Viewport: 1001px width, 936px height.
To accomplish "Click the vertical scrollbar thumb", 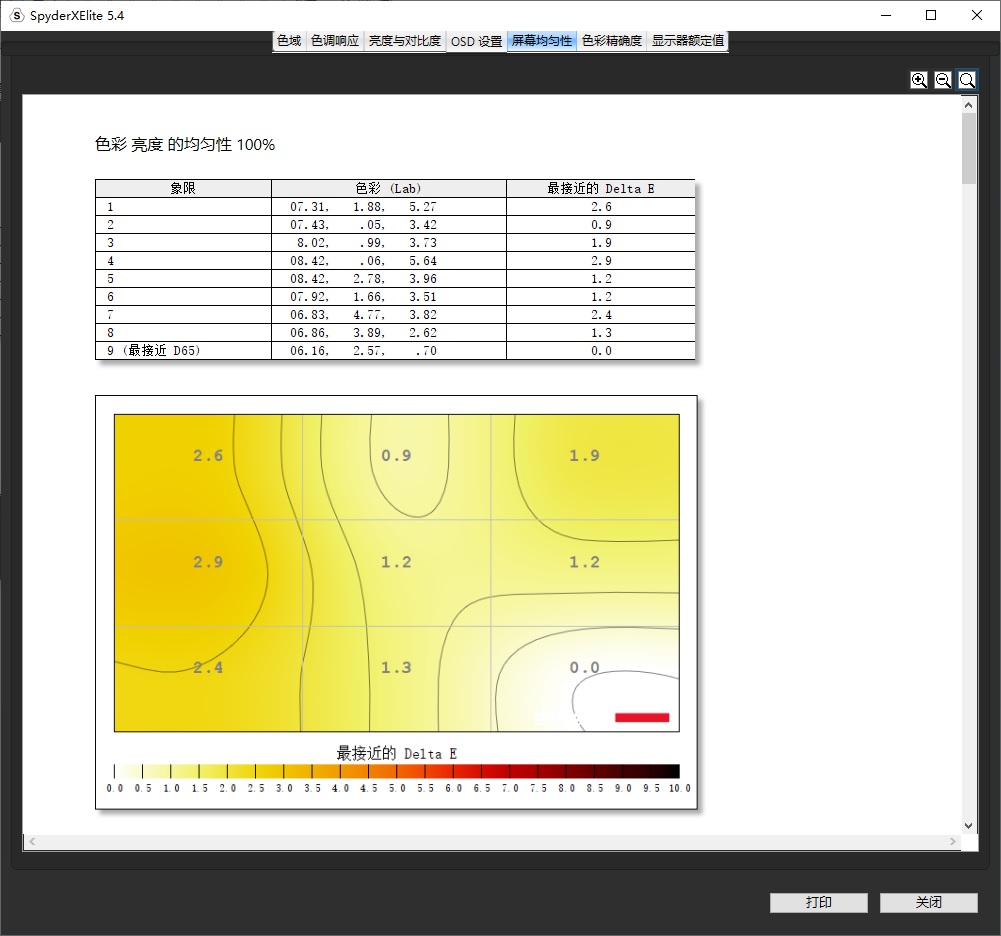I will 968,148.
